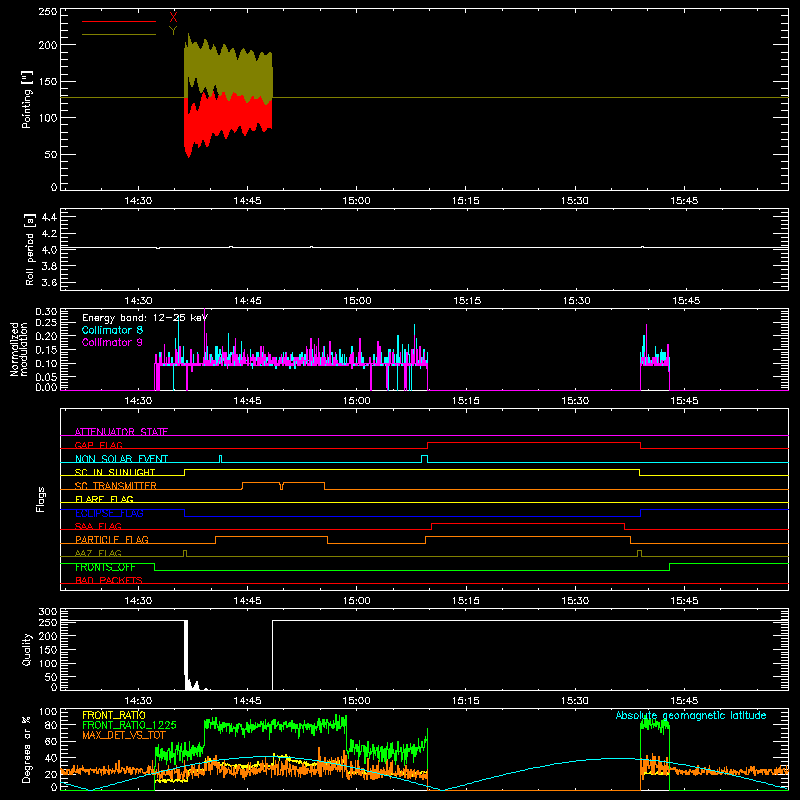Click the FRONTS_OFF flag label
The width and height of the screenshot is (800, 800).
[x=105, y=567]
